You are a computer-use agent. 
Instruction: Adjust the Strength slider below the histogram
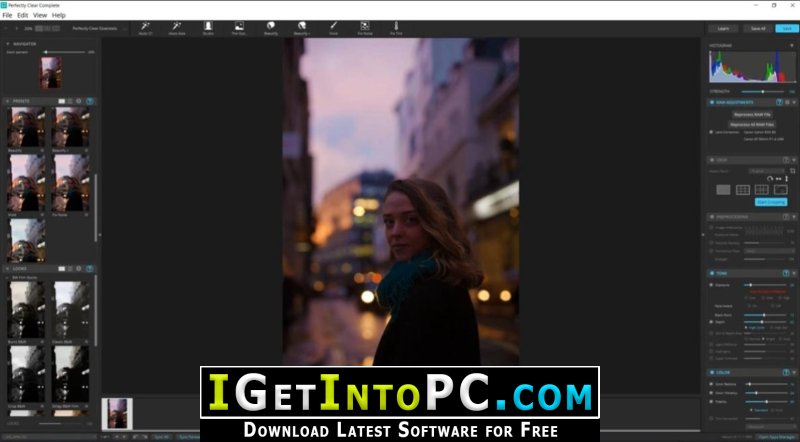click(762, 91)
